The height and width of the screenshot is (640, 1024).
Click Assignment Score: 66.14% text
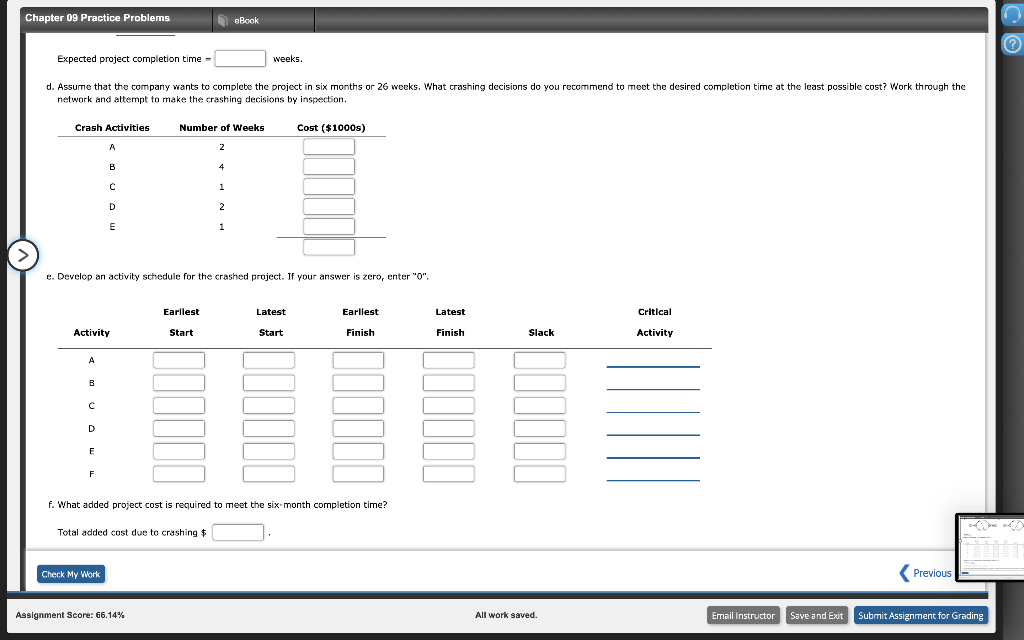click(70, 615)
